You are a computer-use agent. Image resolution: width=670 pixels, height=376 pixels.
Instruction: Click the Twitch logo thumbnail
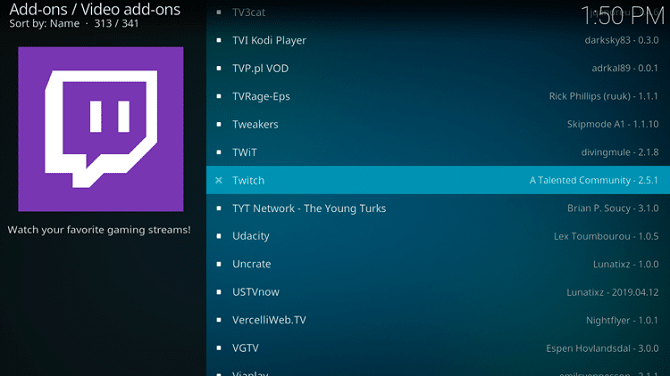101,129
